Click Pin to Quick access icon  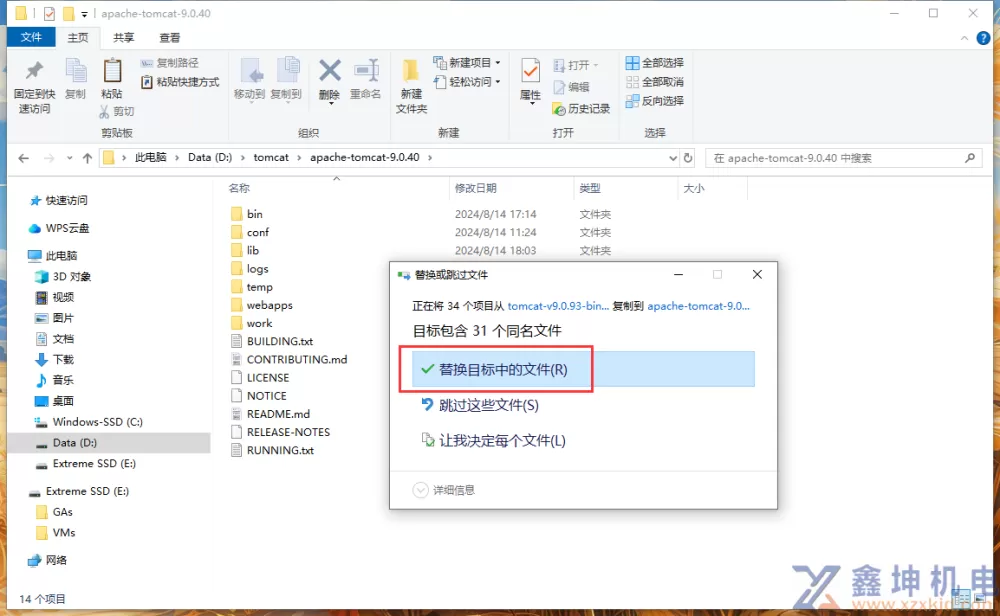click(34, 70)
